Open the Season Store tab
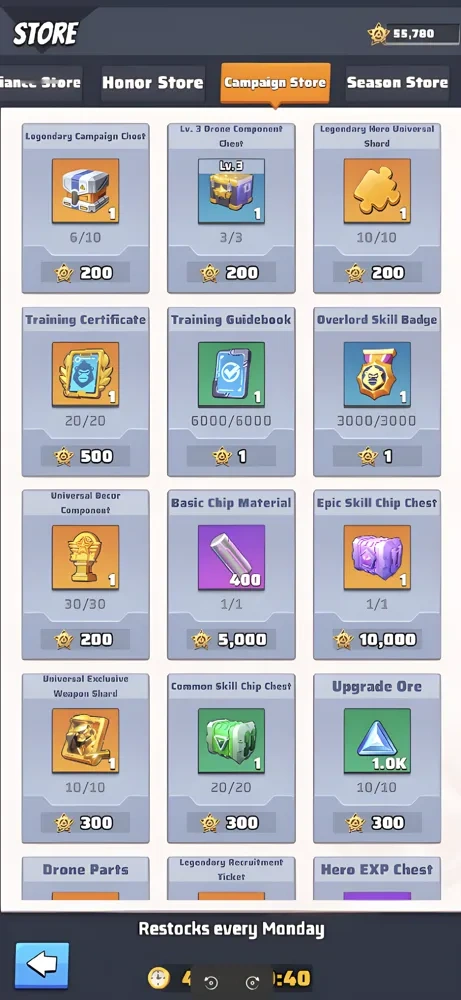461x1000 pixels. [x=397, y=83]
